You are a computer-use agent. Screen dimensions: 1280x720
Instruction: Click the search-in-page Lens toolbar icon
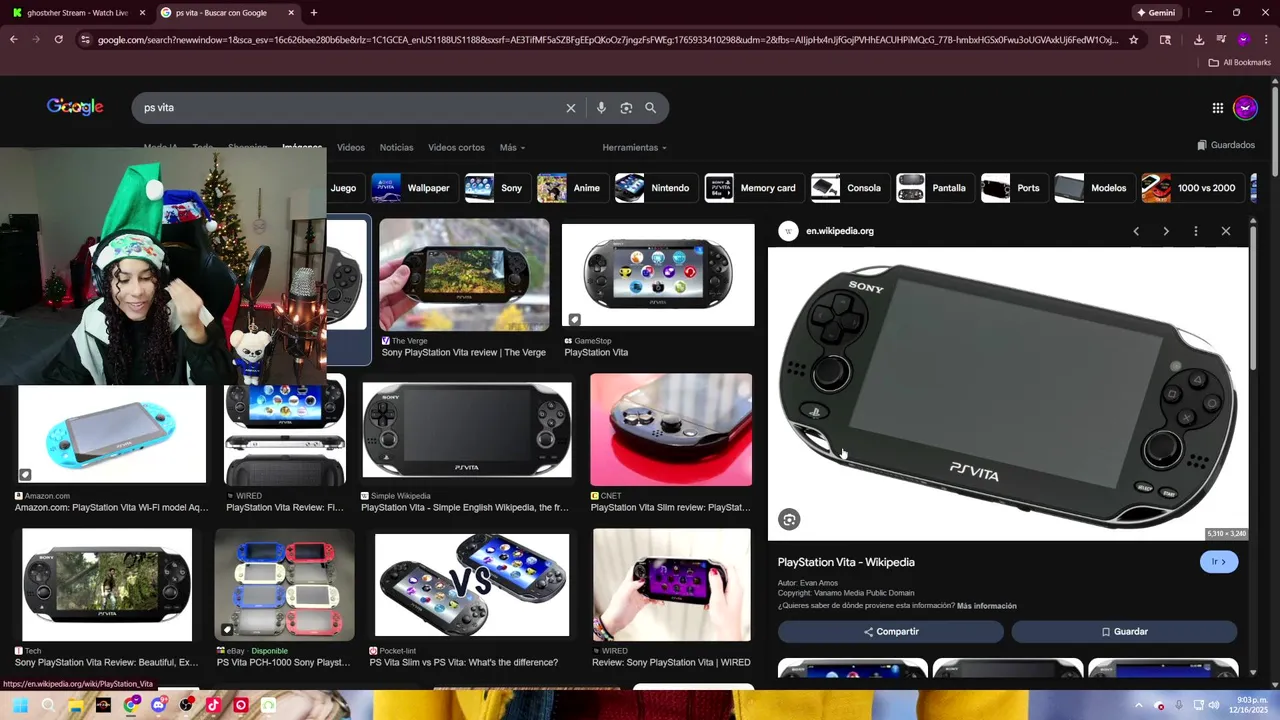1165,40
